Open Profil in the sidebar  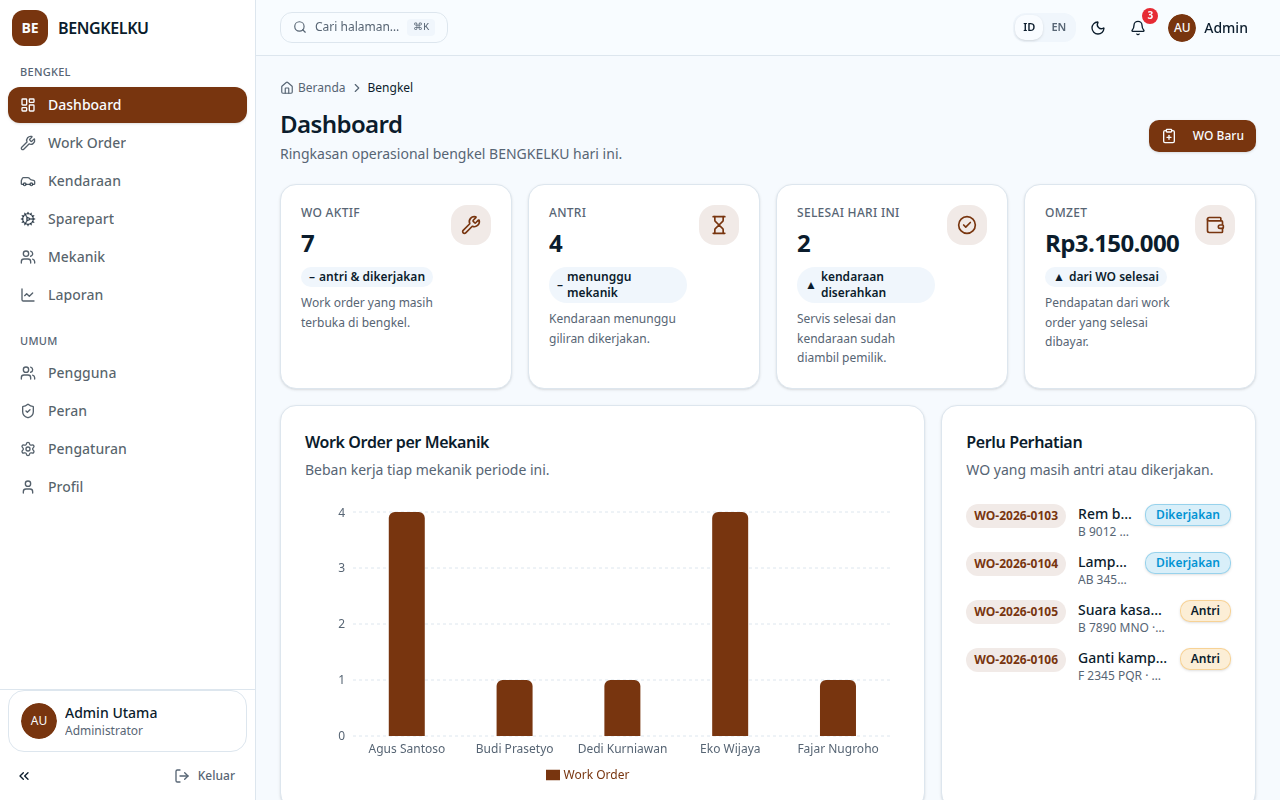point(128,487)
